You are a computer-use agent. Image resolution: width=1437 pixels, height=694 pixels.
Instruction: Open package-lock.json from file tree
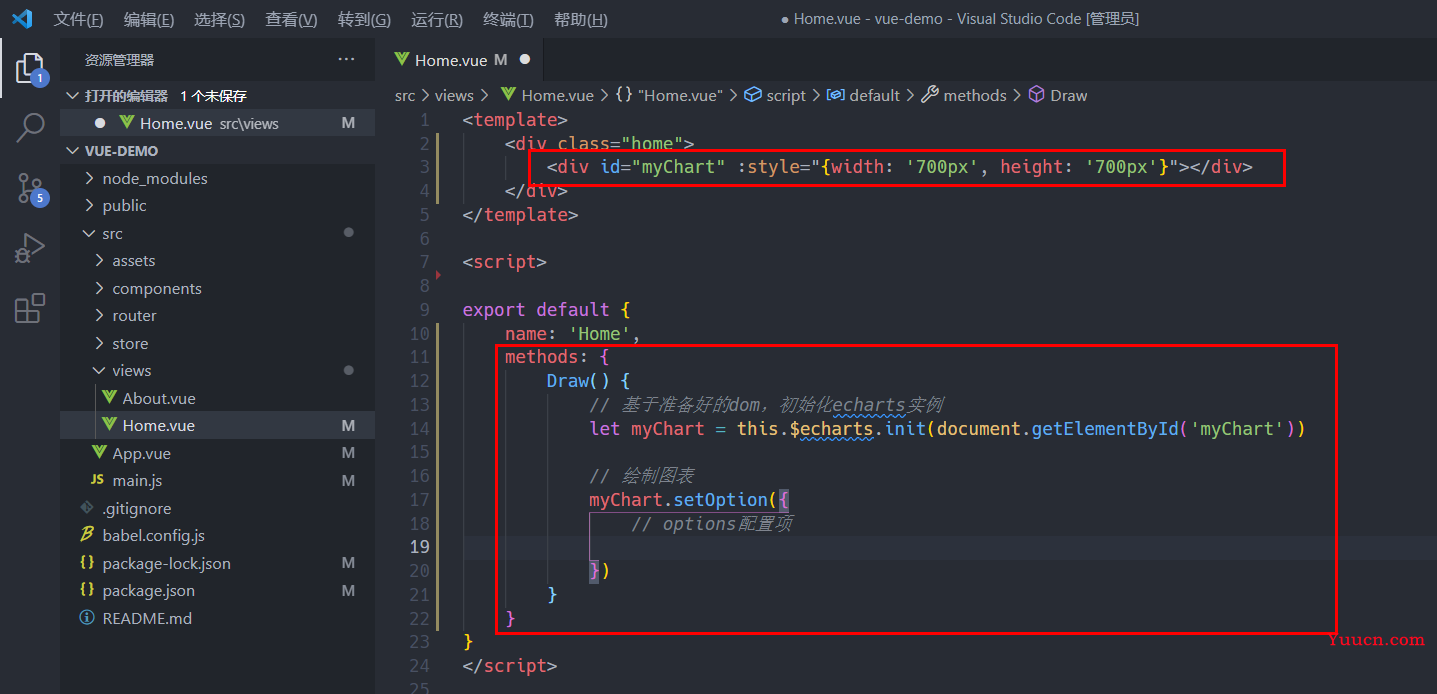click(217, 563)
